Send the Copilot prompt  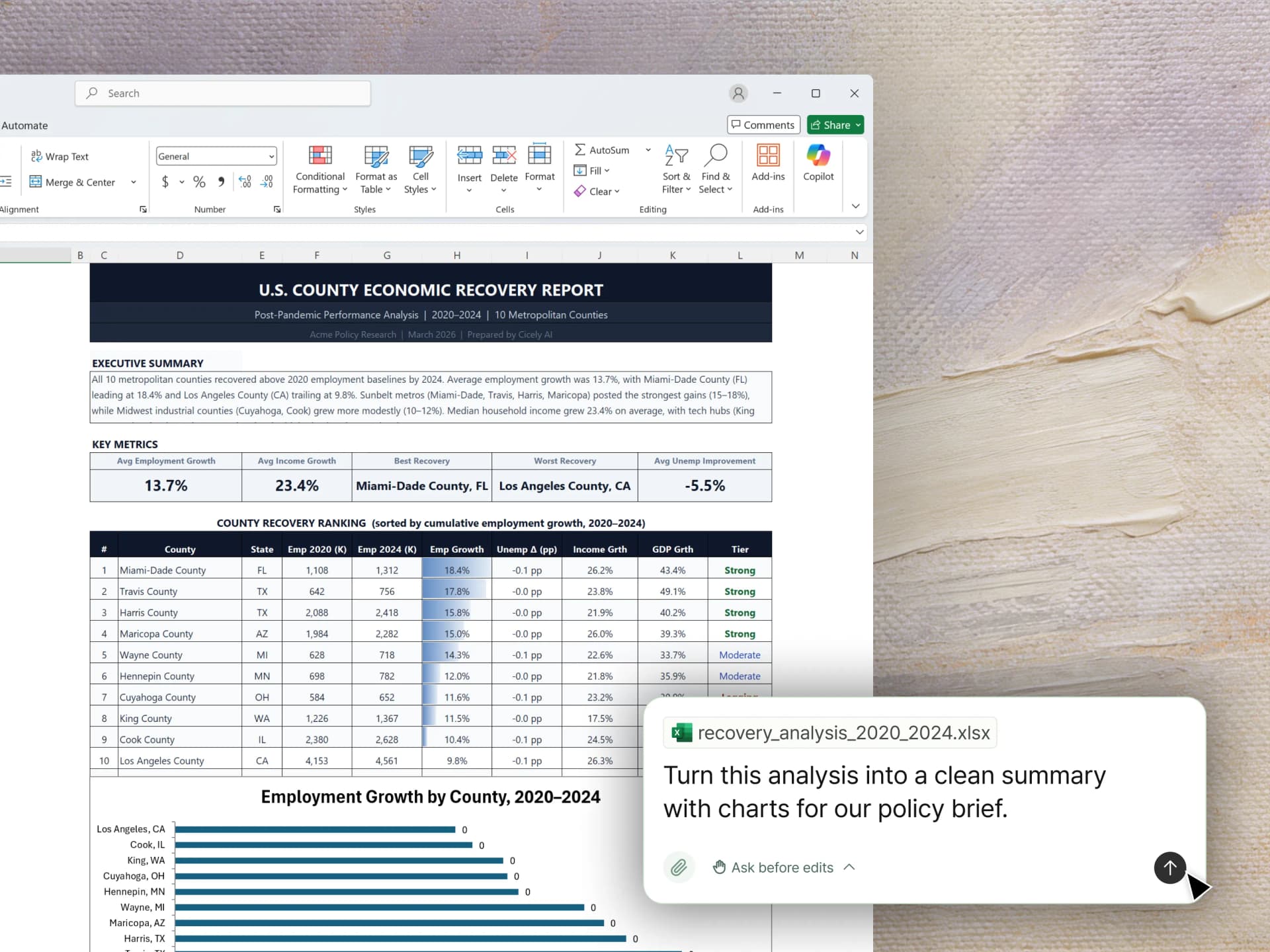pos(1169,867)
